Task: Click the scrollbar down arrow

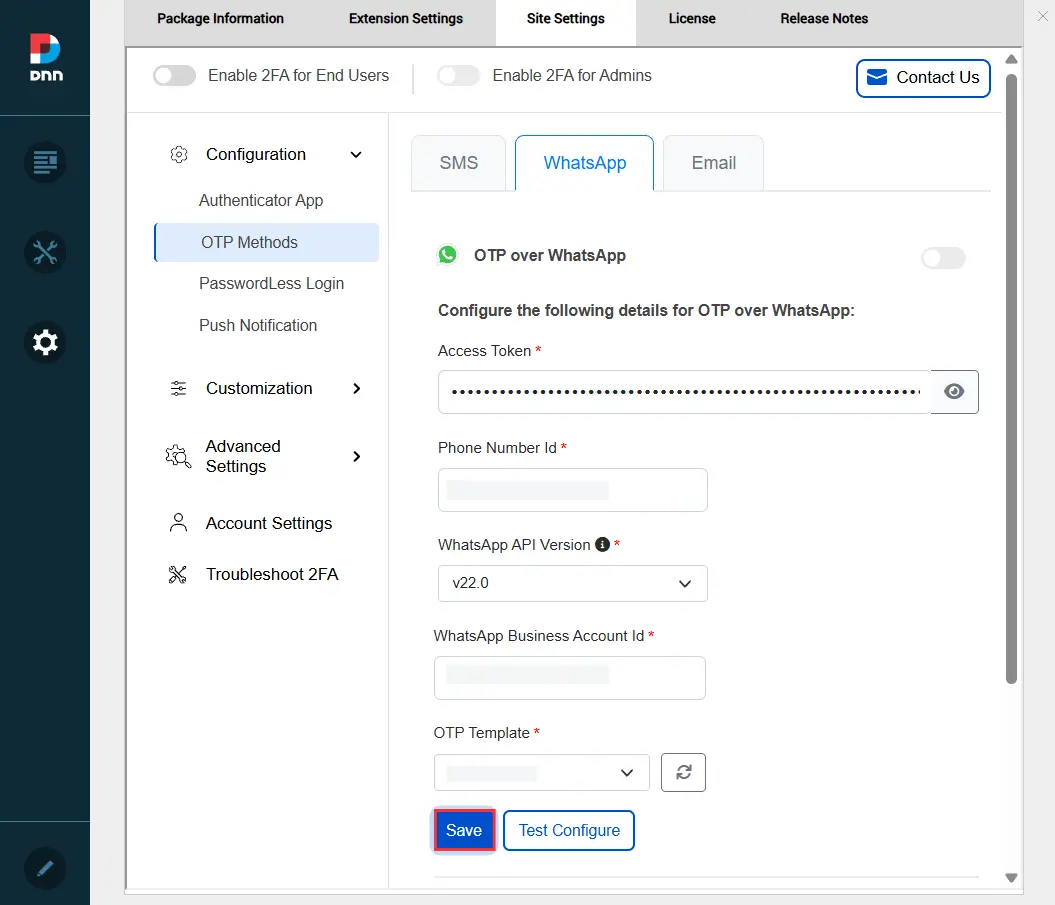Action: tap(1011, 877)
